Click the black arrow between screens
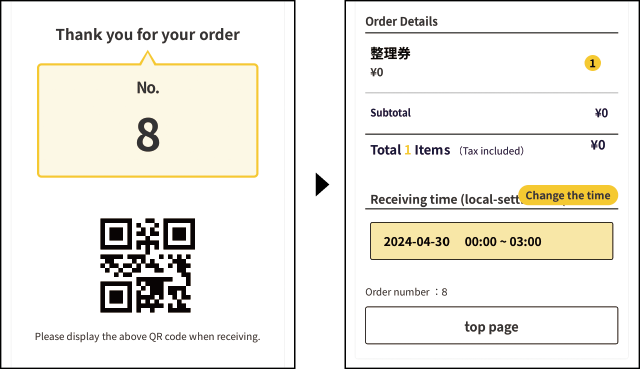Viewport: 640px width, 369px height. point(322,184)
